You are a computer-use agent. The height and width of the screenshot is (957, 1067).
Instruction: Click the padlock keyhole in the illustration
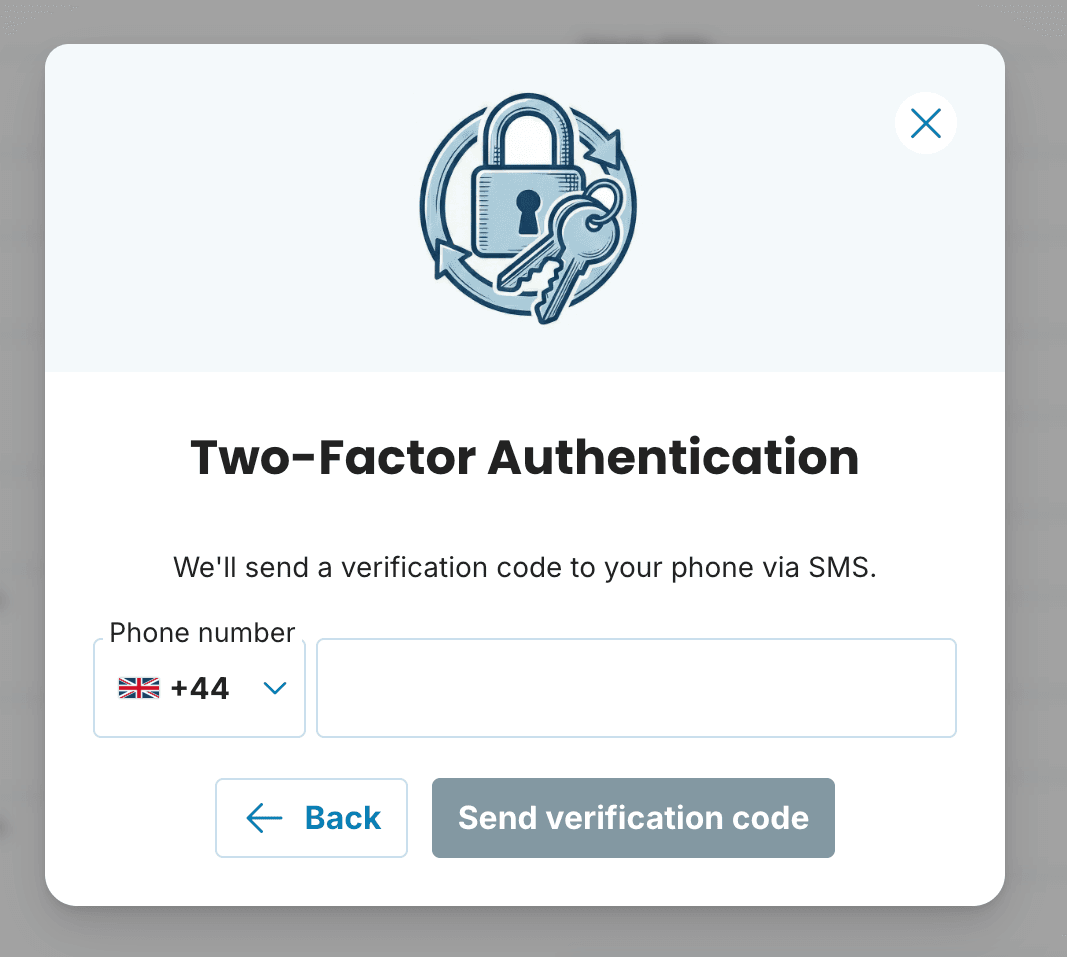527,212
